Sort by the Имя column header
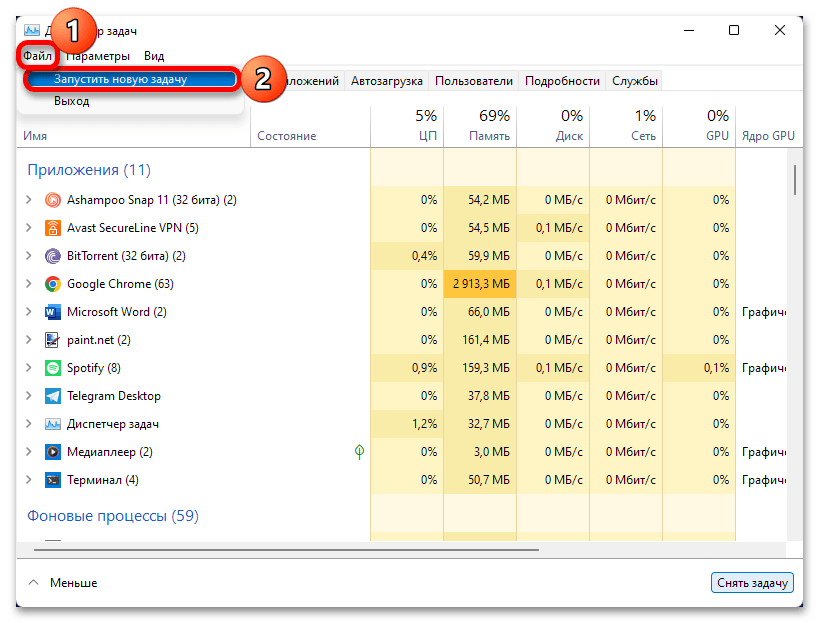The width and height of the screenshot is (819, 623). point(35,136)
